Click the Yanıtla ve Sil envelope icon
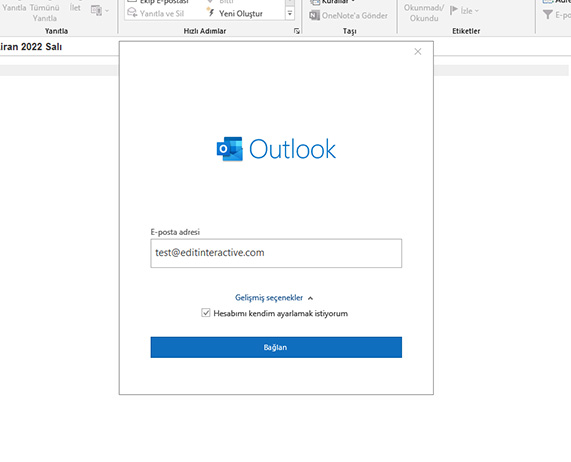The width and height of the screenshot is (571, 462). coord(132,13)
